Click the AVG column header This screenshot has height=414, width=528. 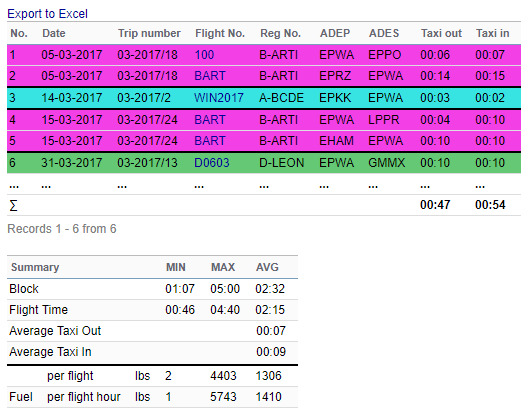click(x=267, y=267)
